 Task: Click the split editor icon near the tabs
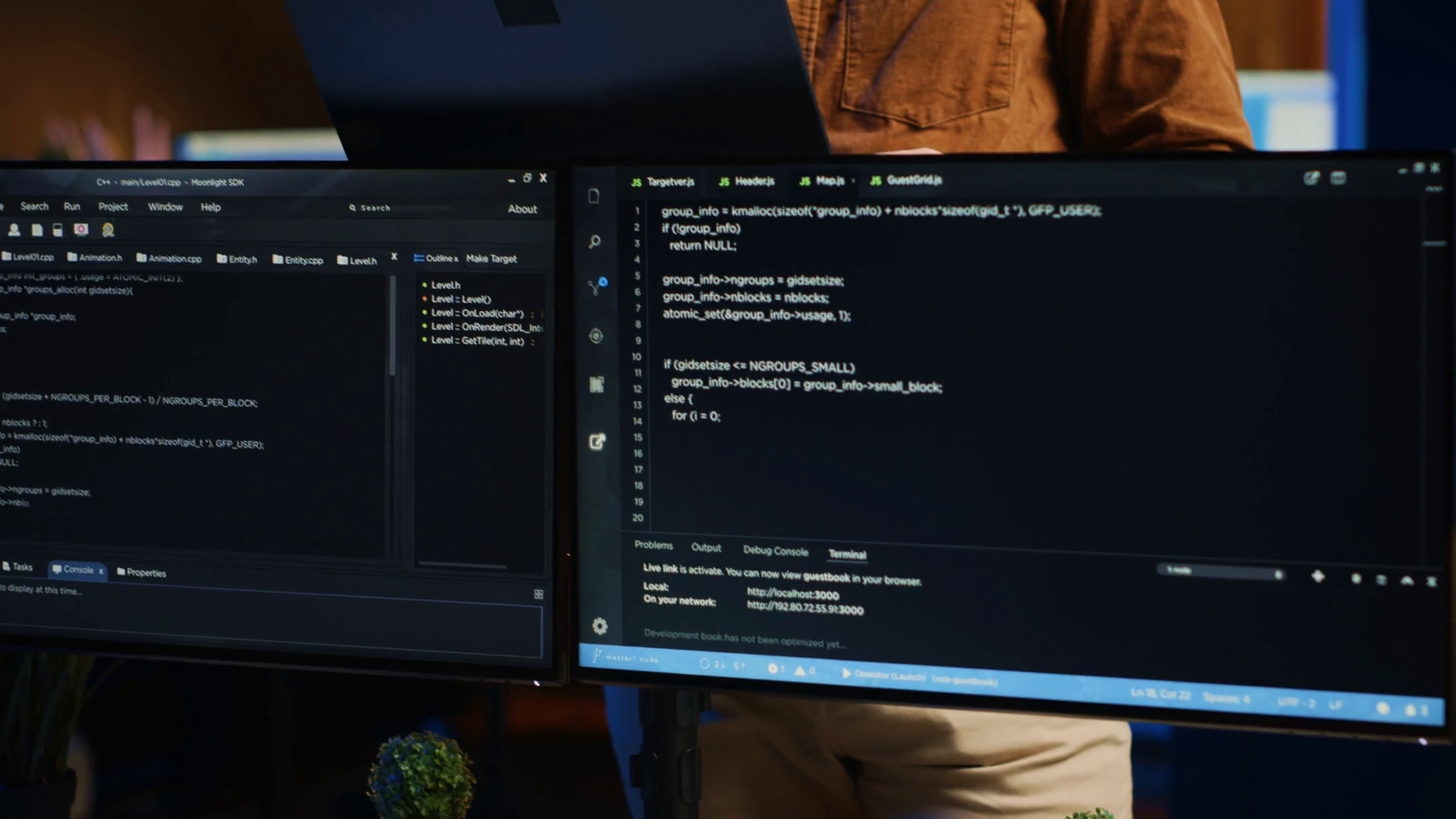(1312, 179)
